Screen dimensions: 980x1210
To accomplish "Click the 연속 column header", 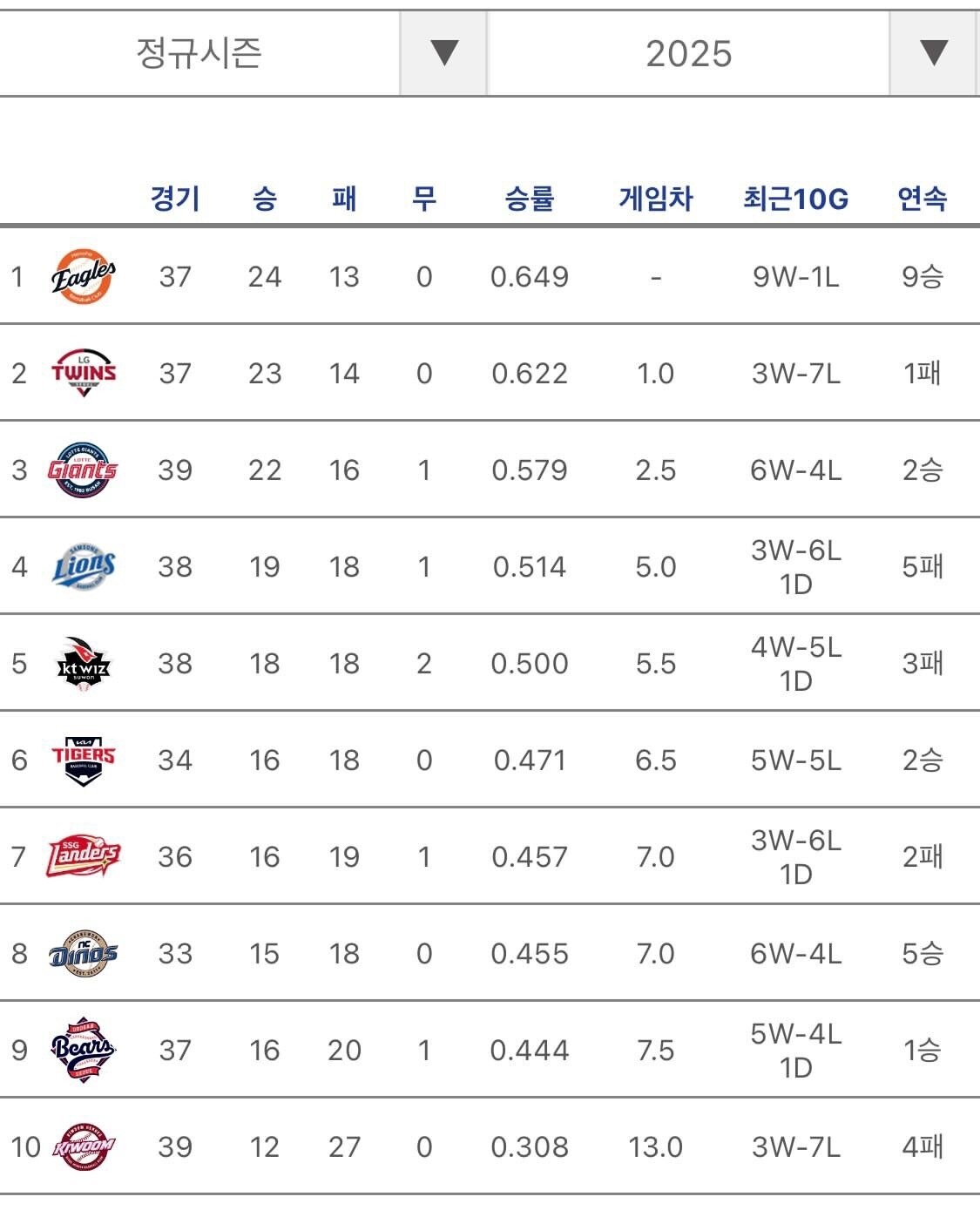I will click(923, 199).
